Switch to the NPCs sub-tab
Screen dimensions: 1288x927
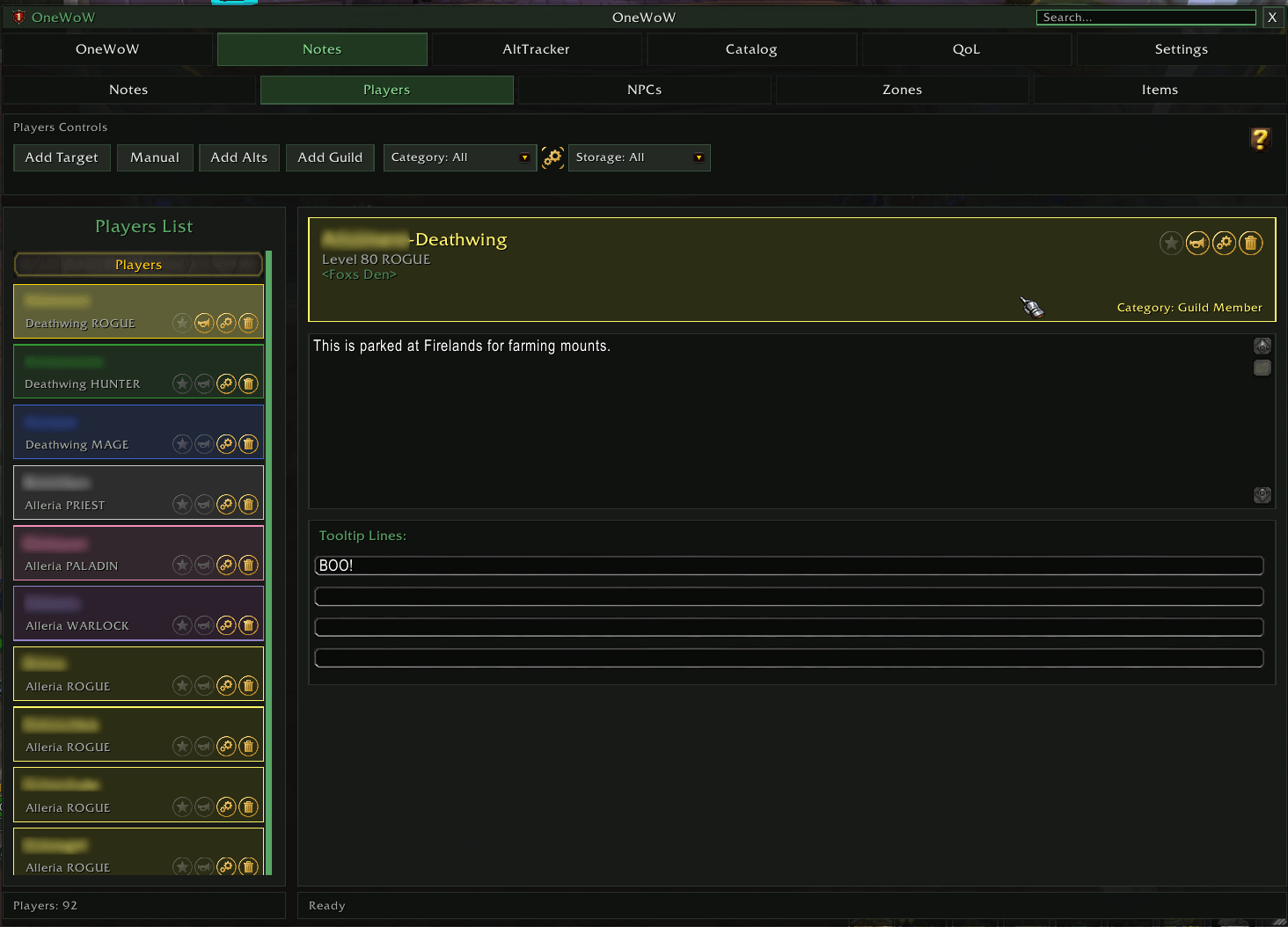pos(644,90)
